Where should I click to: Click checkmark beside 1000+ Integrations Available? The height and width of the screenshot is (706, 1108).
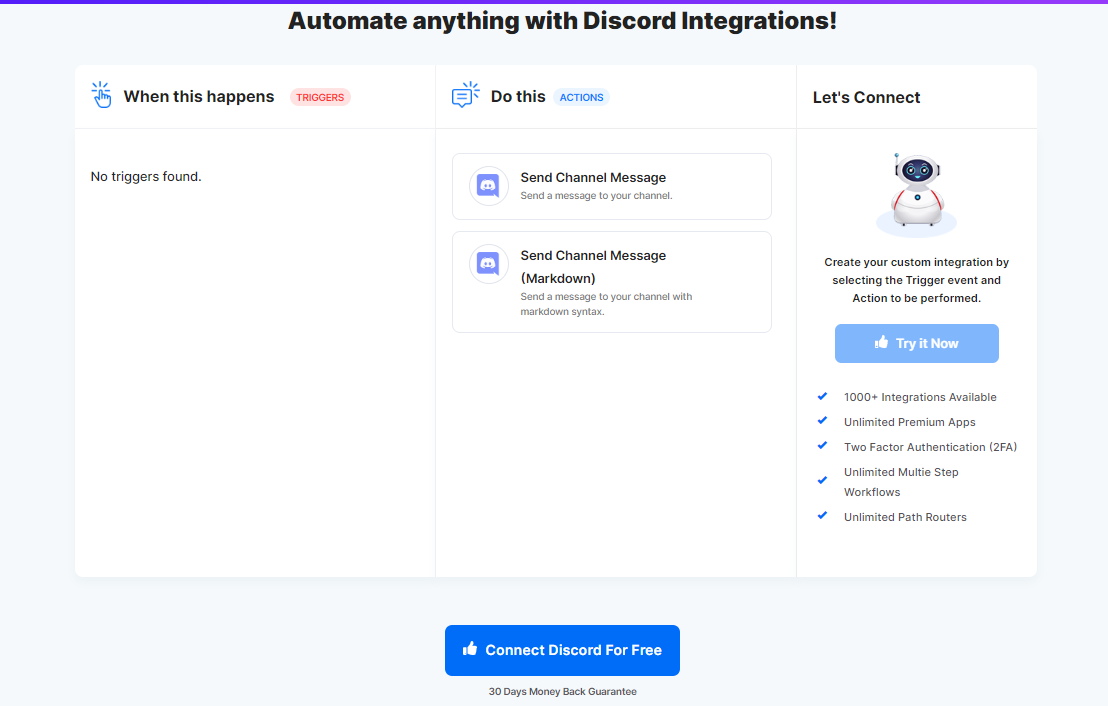pos(823,396)
